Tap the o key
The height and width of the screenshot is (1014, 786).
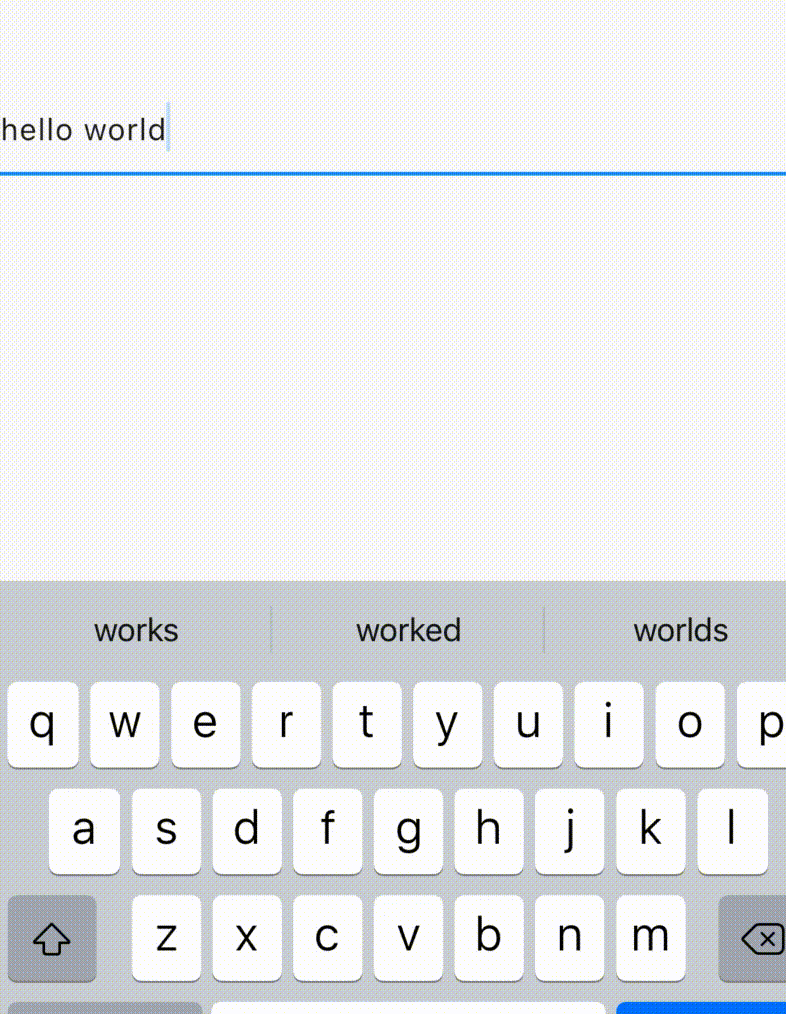coord(690,724)
